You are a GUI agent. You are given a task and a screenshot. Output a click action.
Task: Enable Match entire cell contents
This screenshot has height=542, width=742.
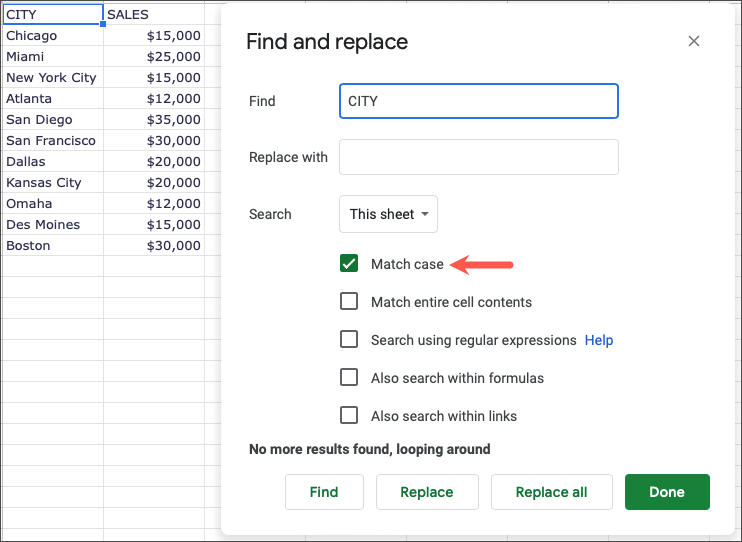tap(349, 302)
